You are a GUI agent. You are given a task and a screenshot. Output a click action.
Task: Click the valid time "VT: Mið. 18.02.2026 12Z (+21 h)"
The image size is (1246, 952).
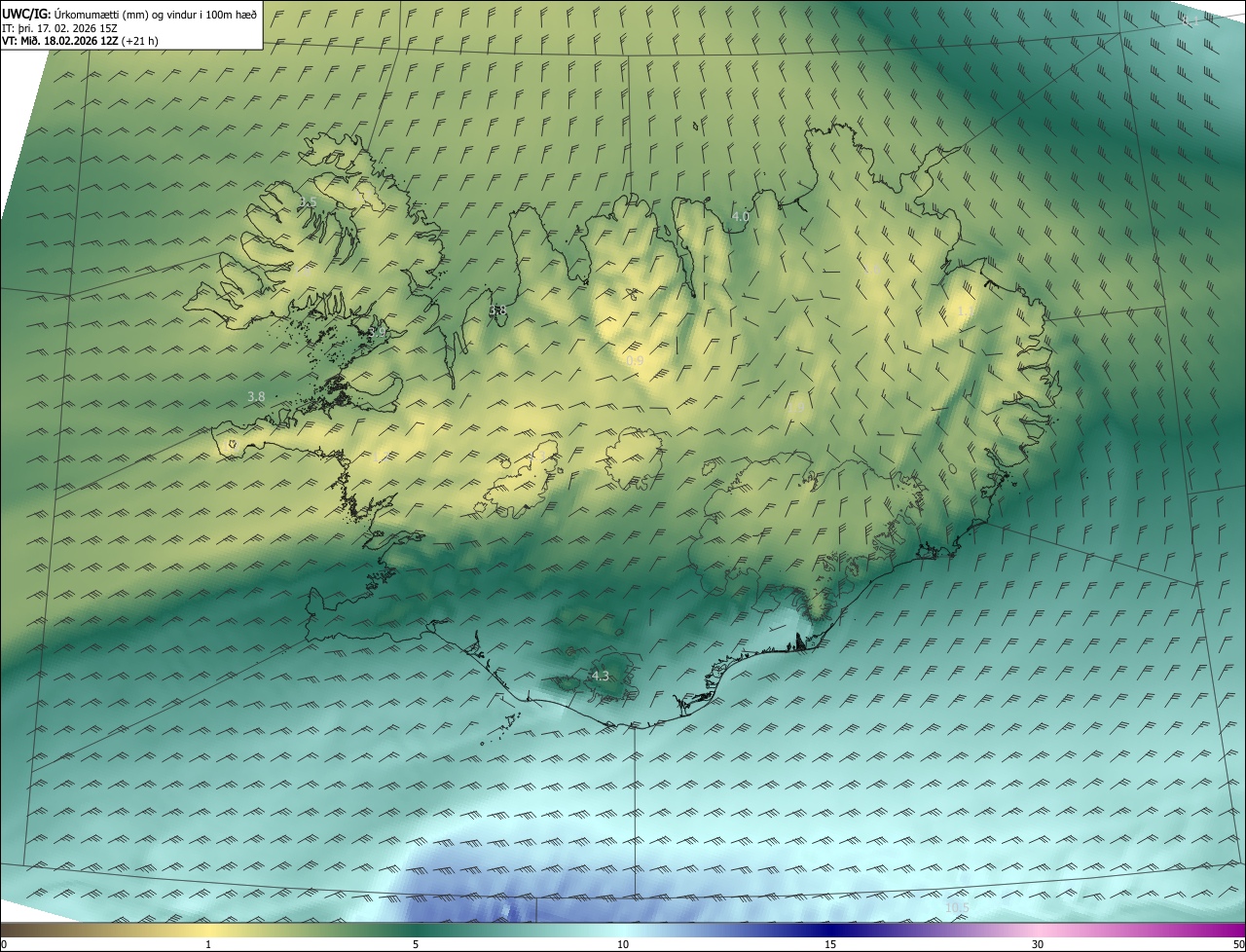pos(80,42)
